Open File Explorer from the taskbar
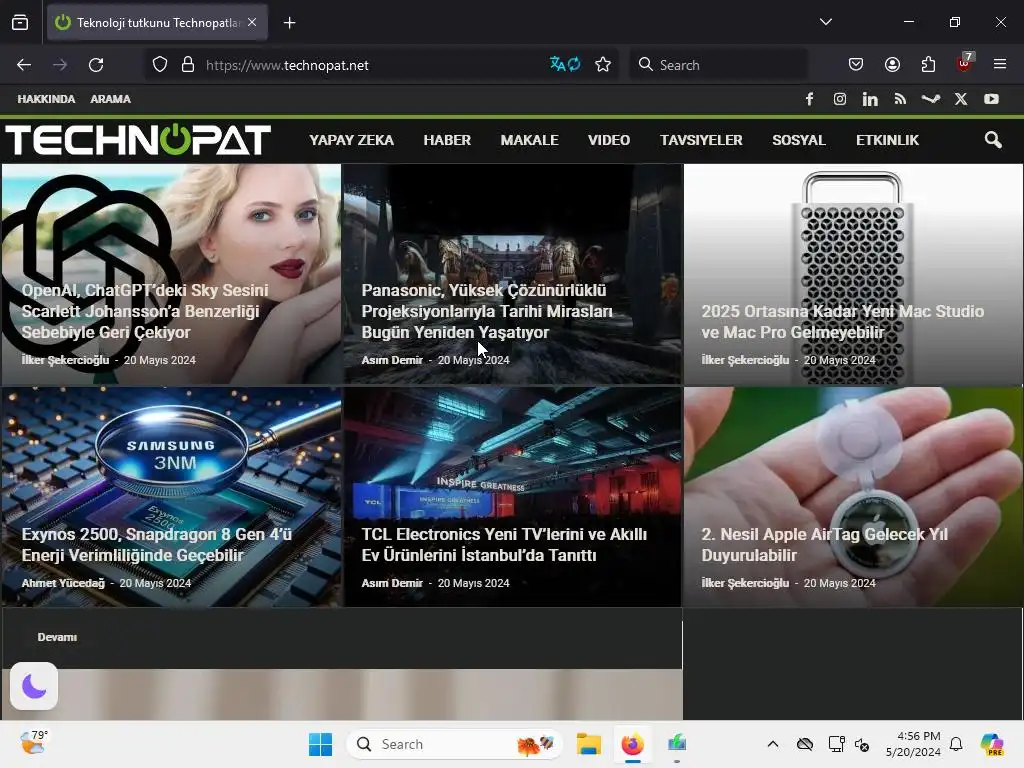The image size is (1024, 768). [588, 744]
